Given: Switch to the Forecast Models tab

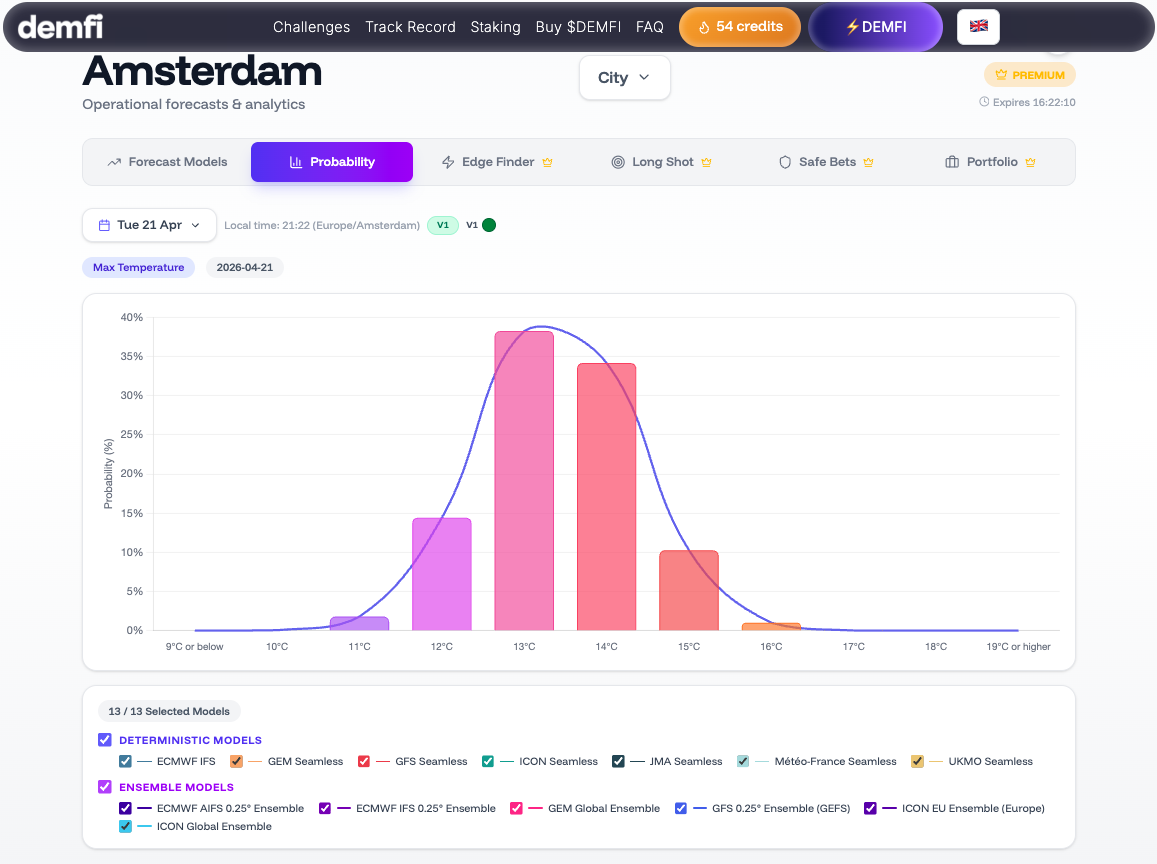Looking at the screenshot, I should click(167, 161).
